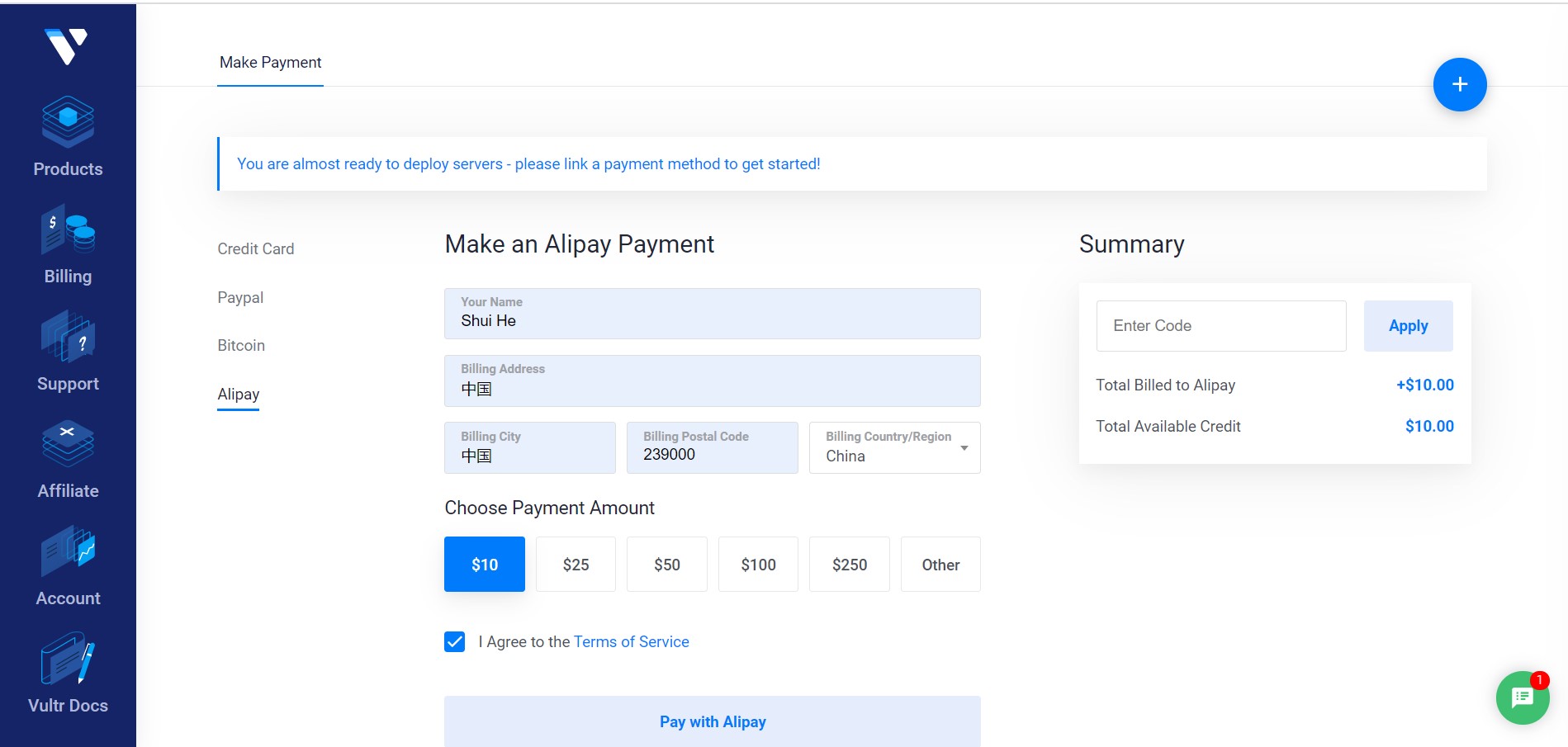The height and width of the screenshot is (747, 1568).
Task: Choose the $10 payment amount
Action: (x=485, y=565)
